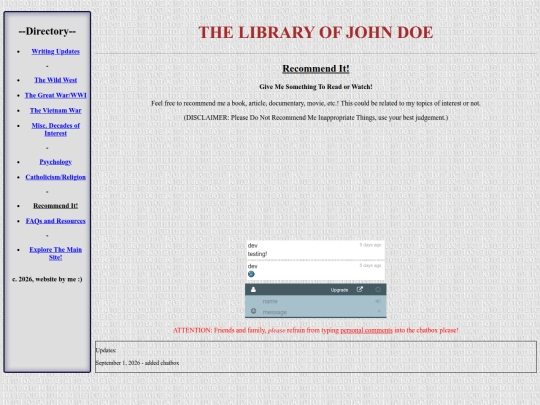540x405 pixels.
Task: Click the chatbox user profile icon
Action: [x=253, y=290]
